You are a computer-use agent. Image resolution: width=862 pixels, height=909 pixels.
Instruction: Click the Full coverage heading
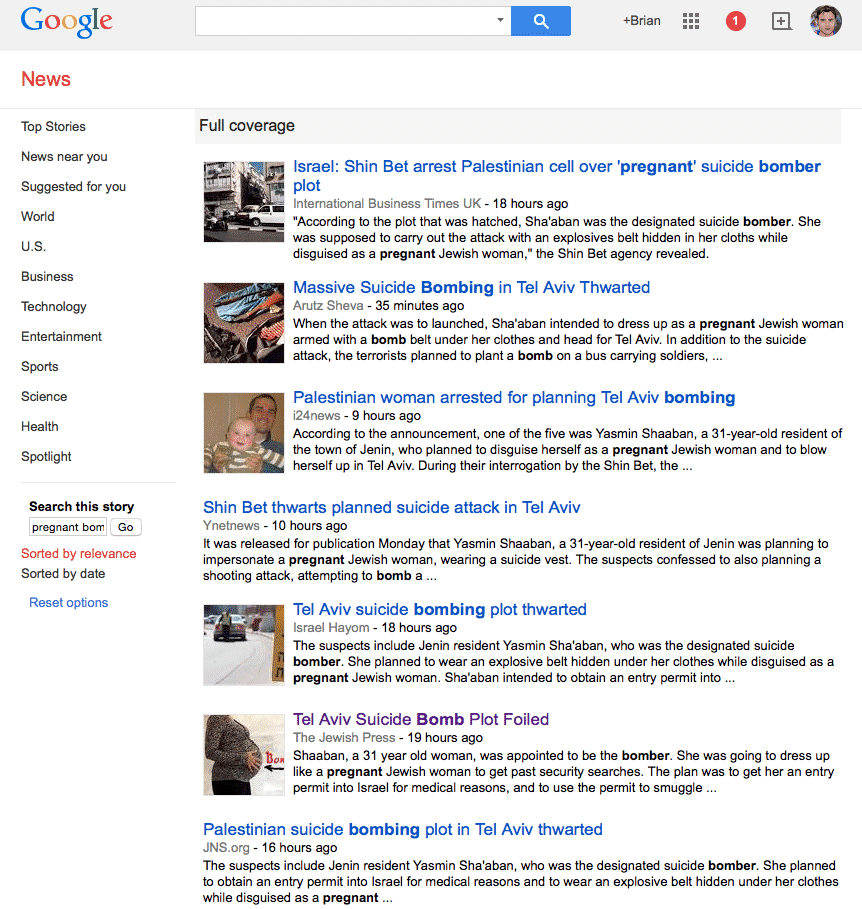(x=247, y=126)
